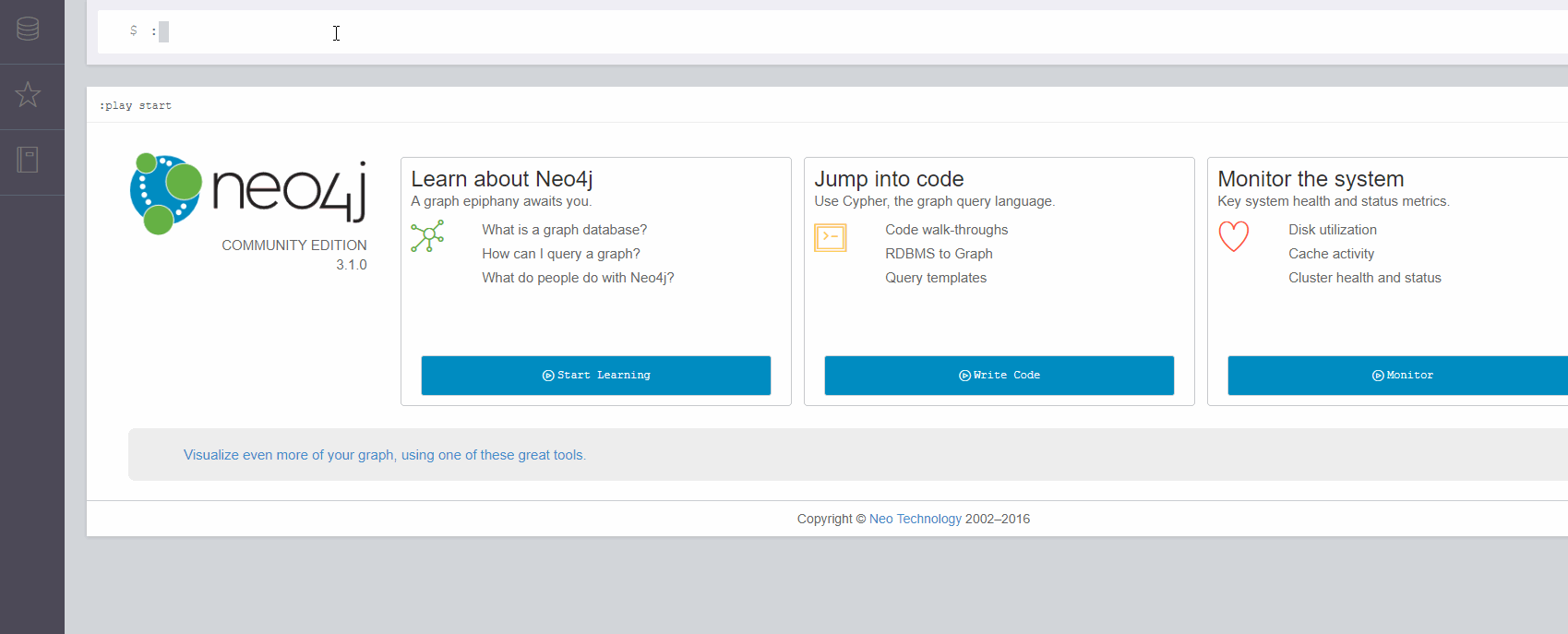
Task: Click the heart icon in Monitor card
Action: point(1234,237)
